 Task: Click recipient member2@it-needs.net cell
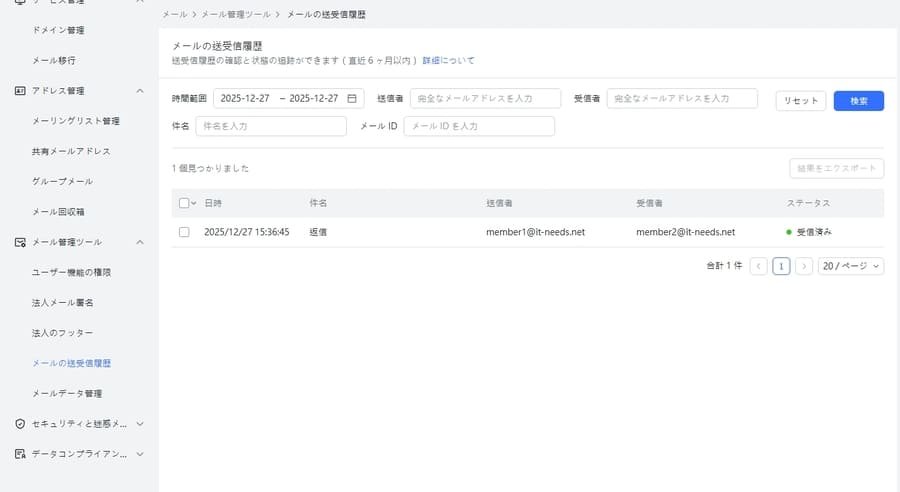685,232
